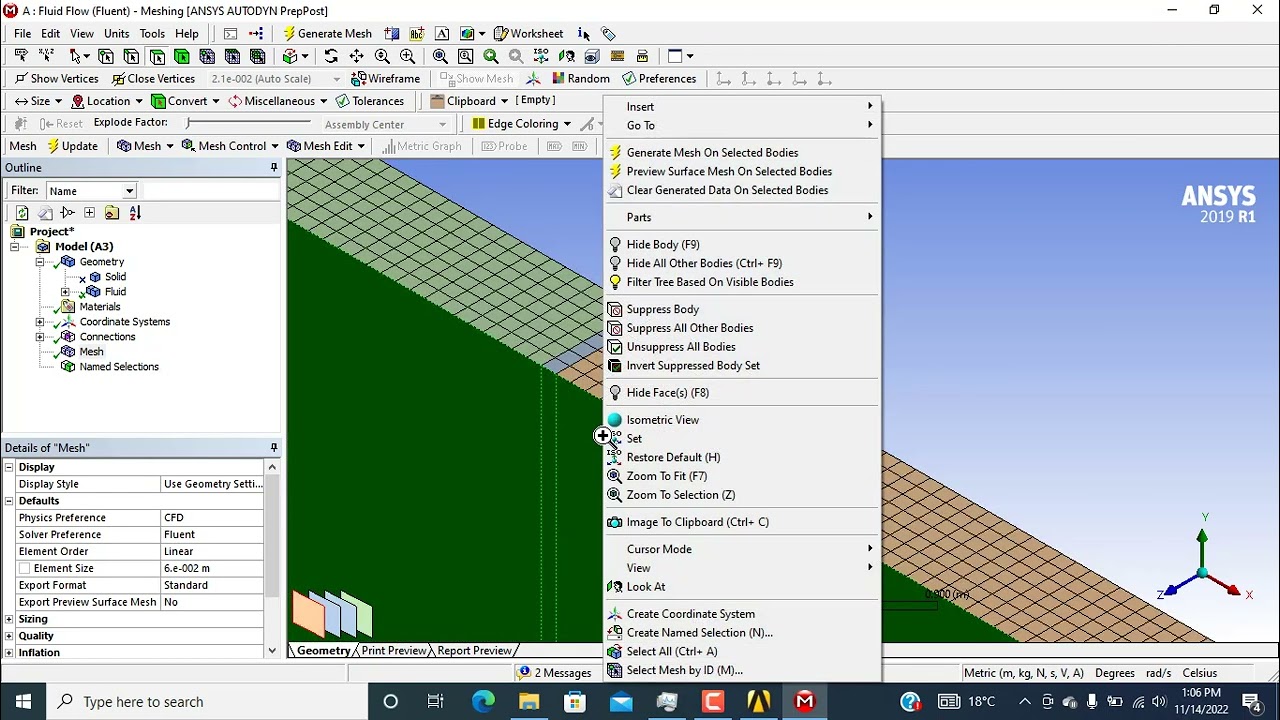1280x720 pixels.
Task: Open the Worksheet view
Action: [528, 33]
